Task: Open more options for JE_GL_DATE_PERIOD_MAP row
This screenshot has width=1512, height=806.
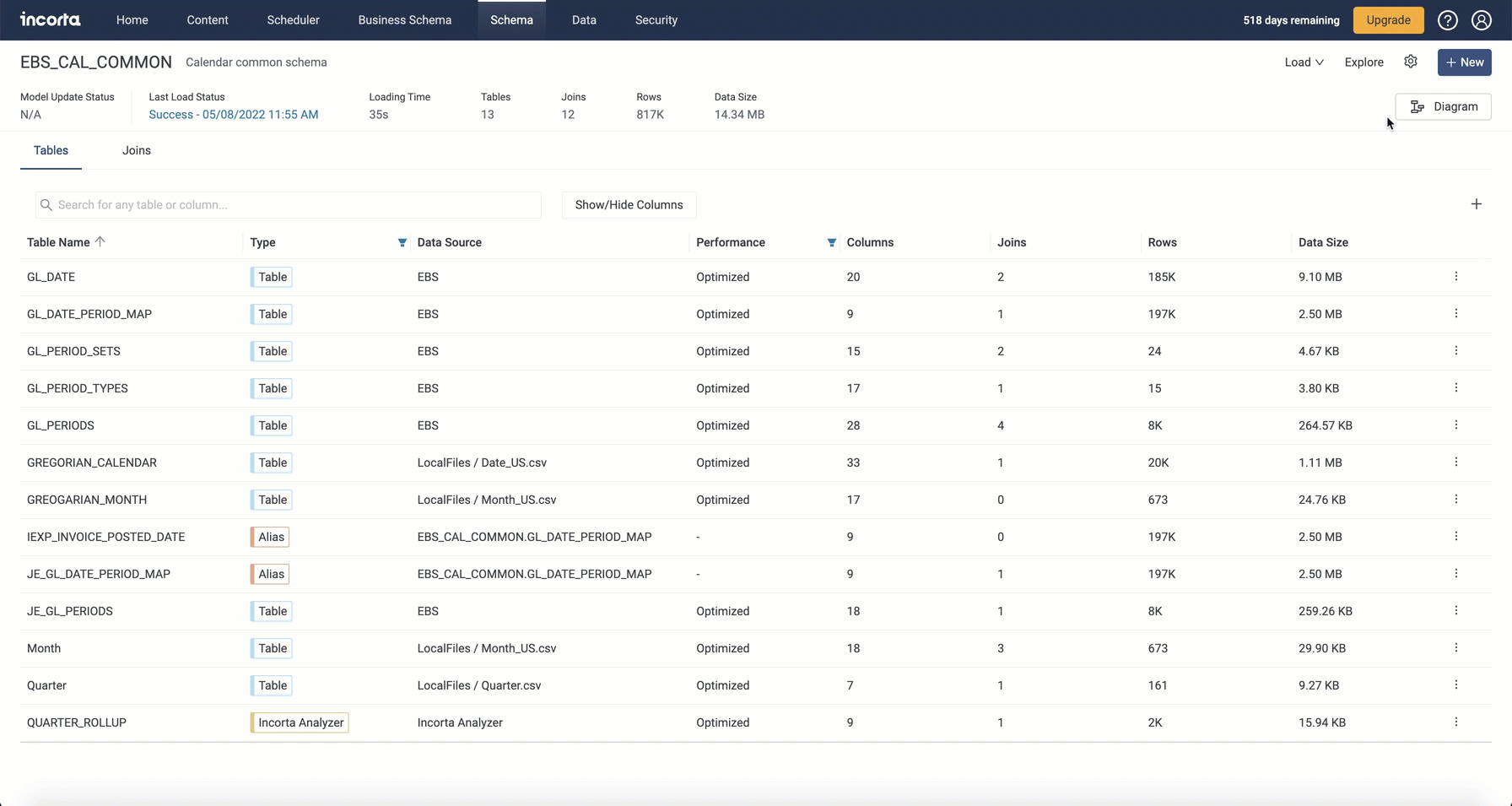Action: pos(1456,574)
